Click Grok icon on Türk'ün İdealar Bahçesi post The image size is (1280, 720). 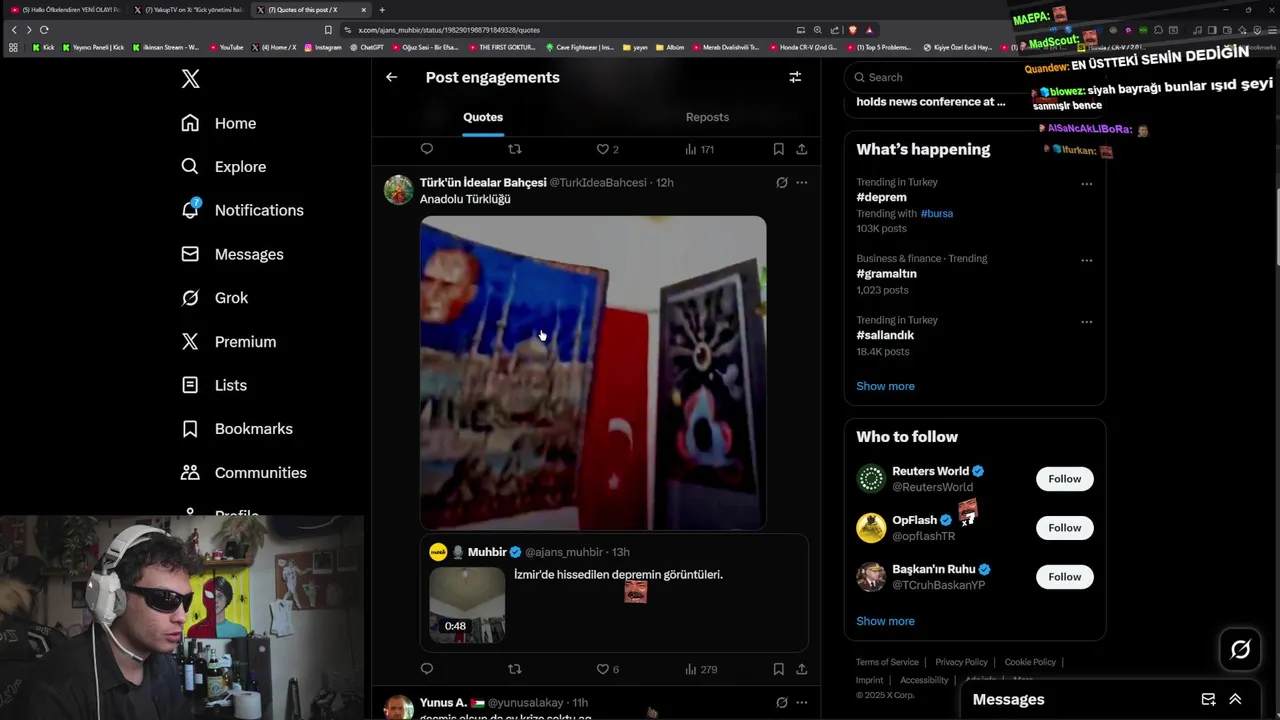coord(782,183)
